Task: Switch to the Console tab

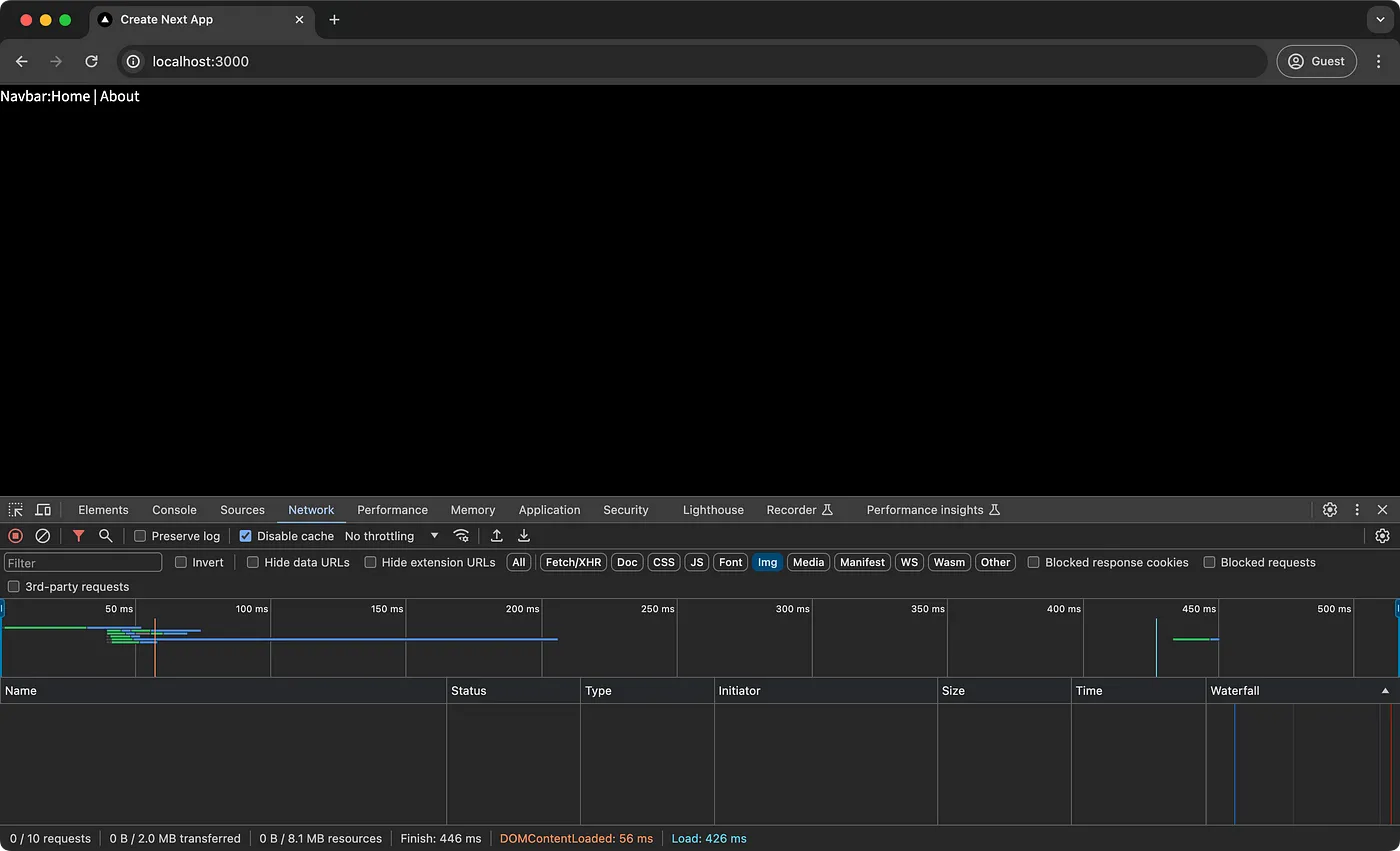Action: [174, 510]
